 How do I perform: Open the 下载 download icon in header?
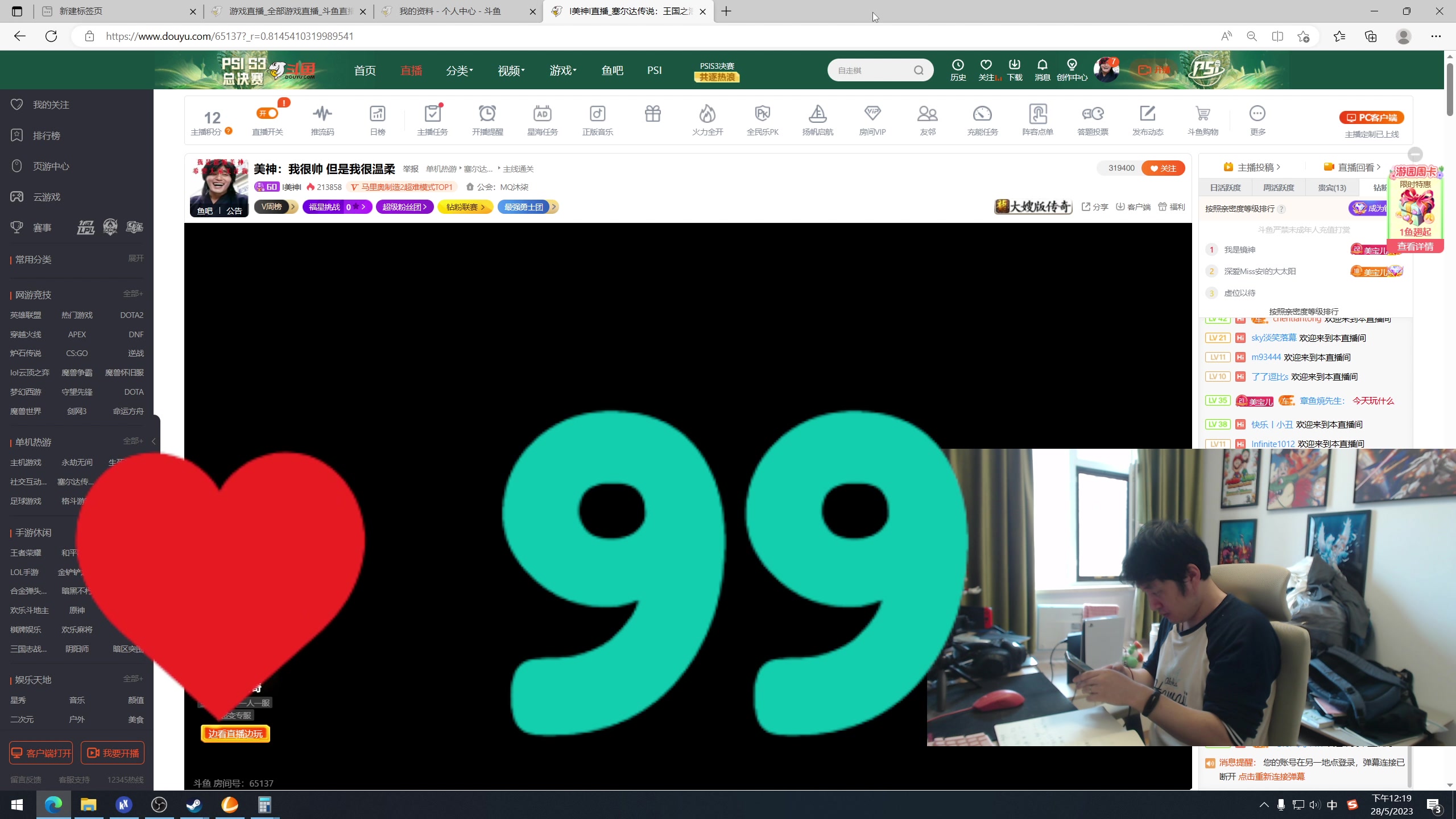coord(1015,70)
